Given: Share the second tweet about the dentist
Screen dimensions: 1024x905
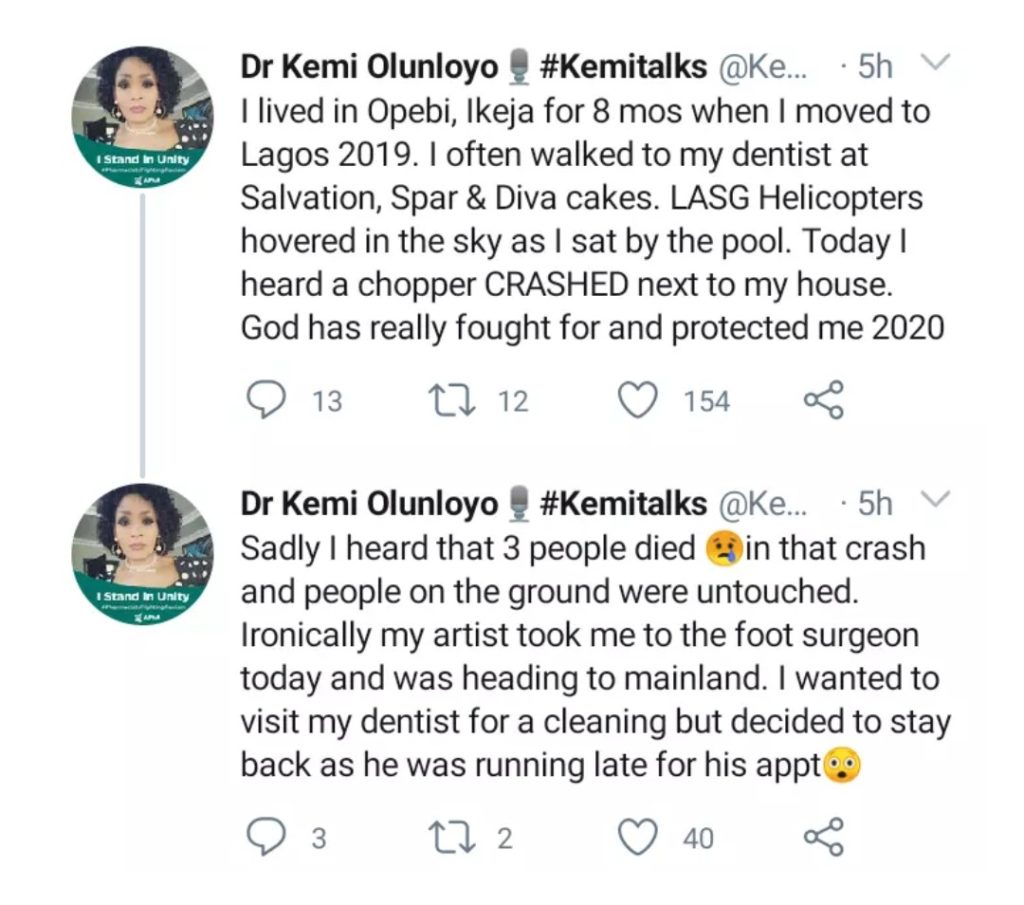Looking at the screenshot, I should (x=824, y=837).
